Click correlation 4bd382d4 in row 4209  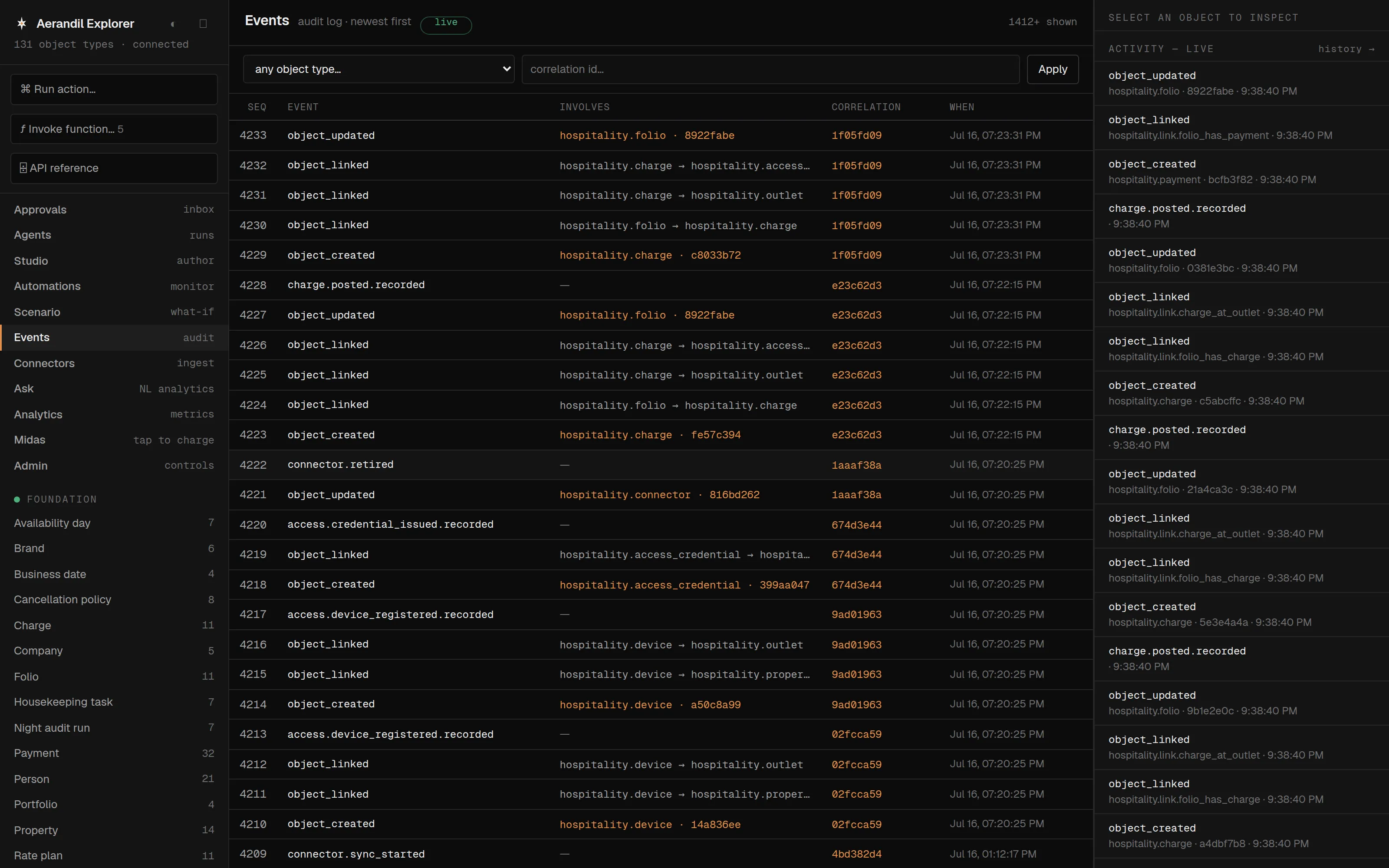point(856,854)
